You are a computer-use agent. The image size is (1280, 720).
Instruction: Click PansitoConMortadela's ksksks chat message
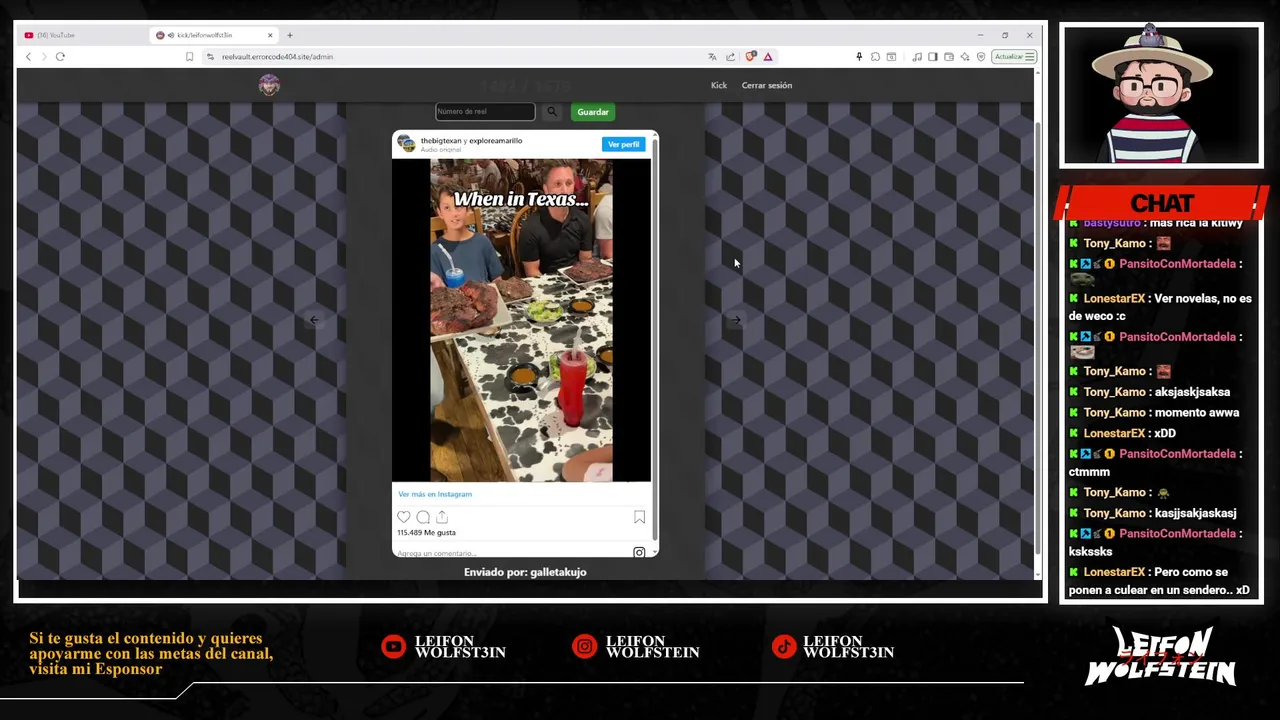tap(1155, 542)
